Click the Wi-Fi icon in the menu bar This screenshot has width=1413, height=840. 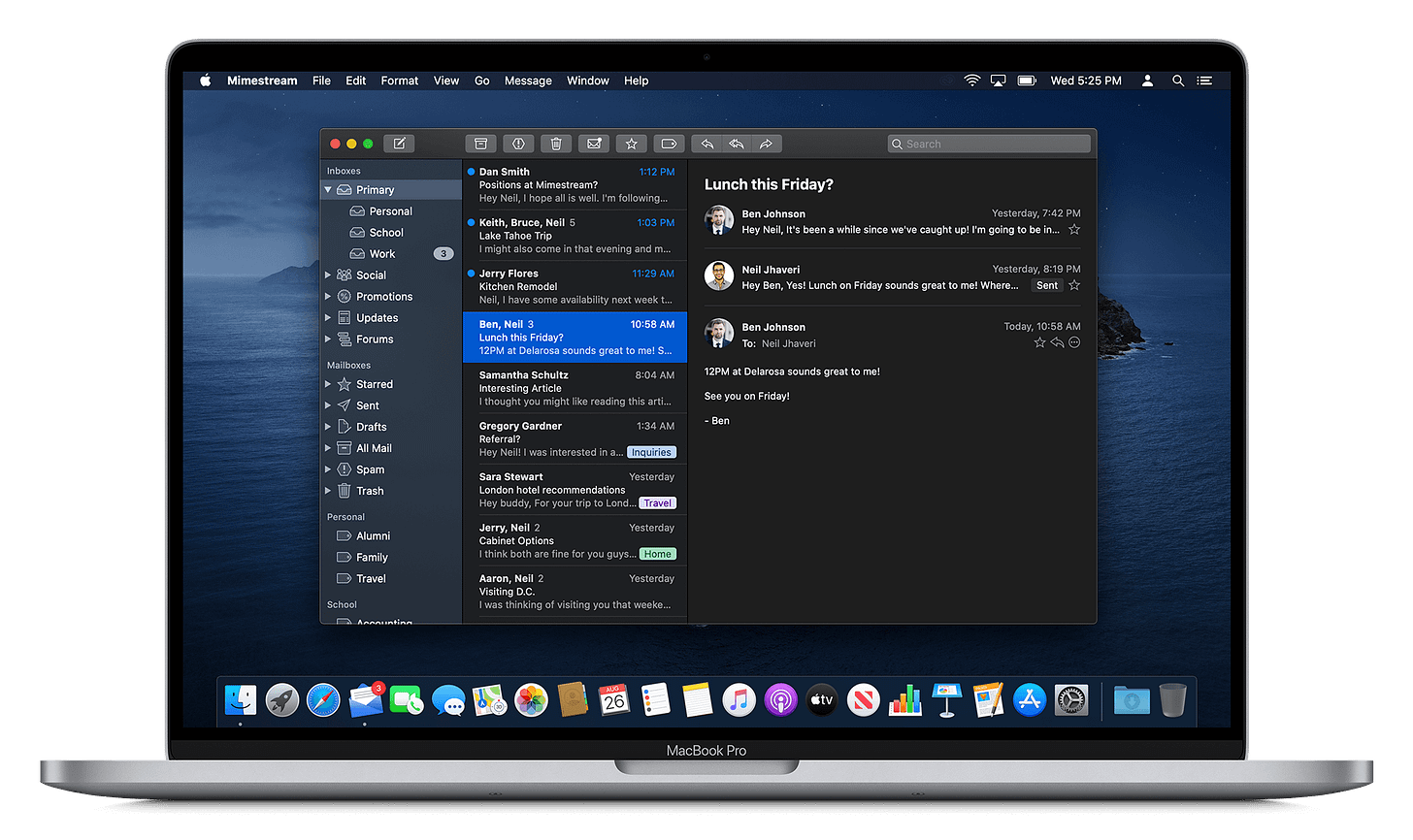click(x=972, y=81)
